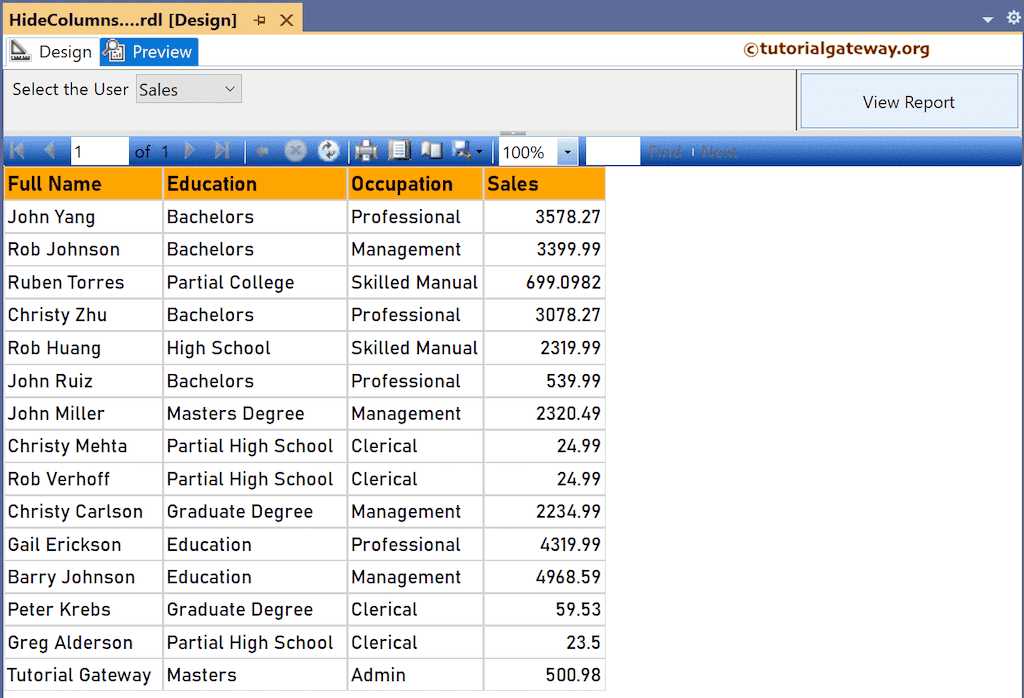Jump to the last page using arrow icon
Screen dimensions: 1024x698
(x=222, y=150)
